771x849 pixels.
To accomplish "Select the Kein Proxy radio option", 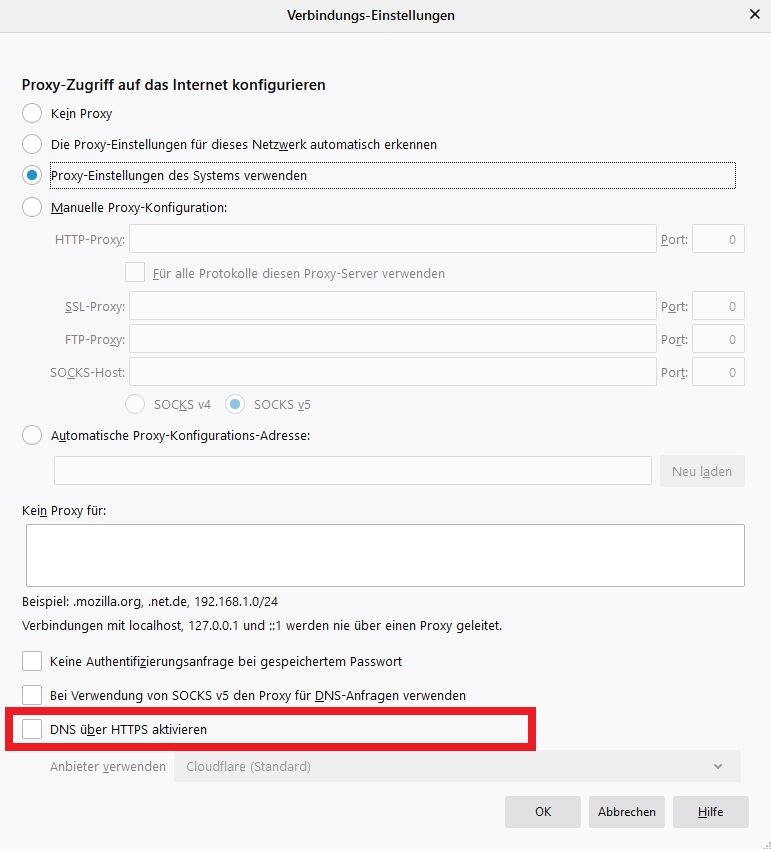I will point(32,113).
